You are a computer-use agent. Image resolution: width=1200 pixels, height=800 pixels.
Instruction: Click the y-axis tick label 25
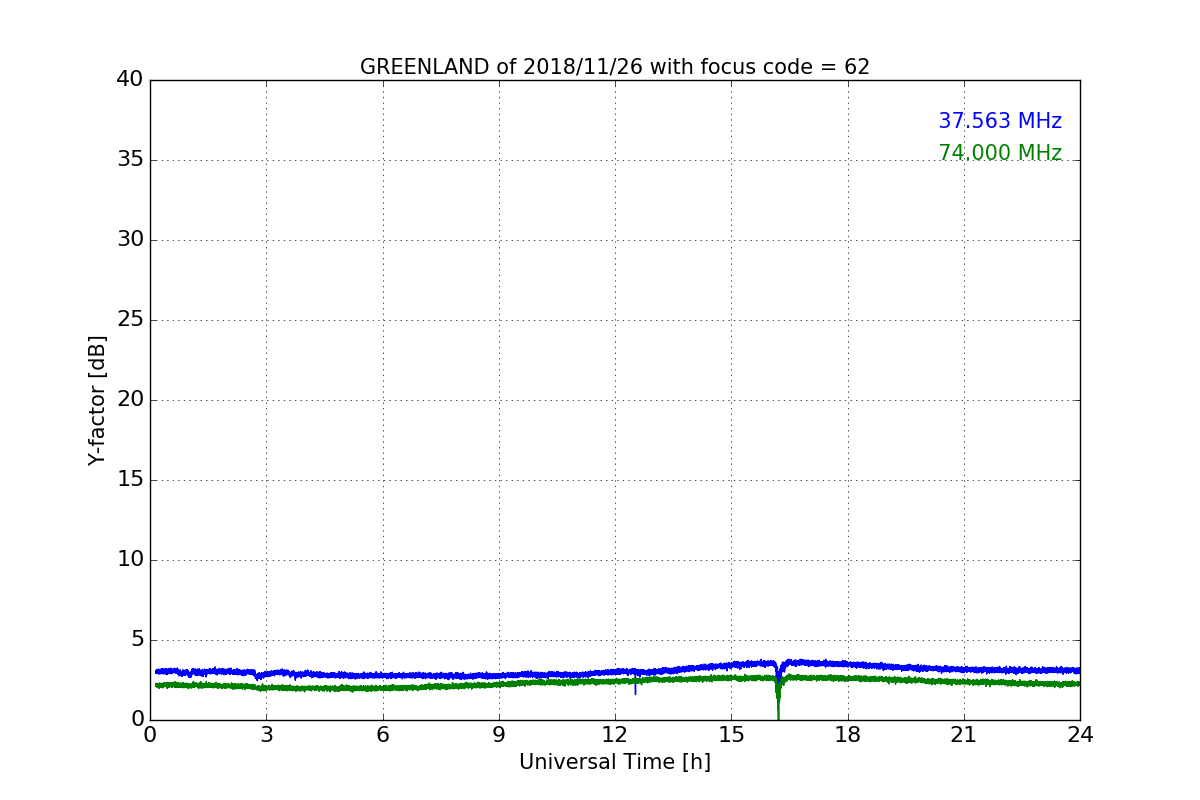click(x=130, y=319)
